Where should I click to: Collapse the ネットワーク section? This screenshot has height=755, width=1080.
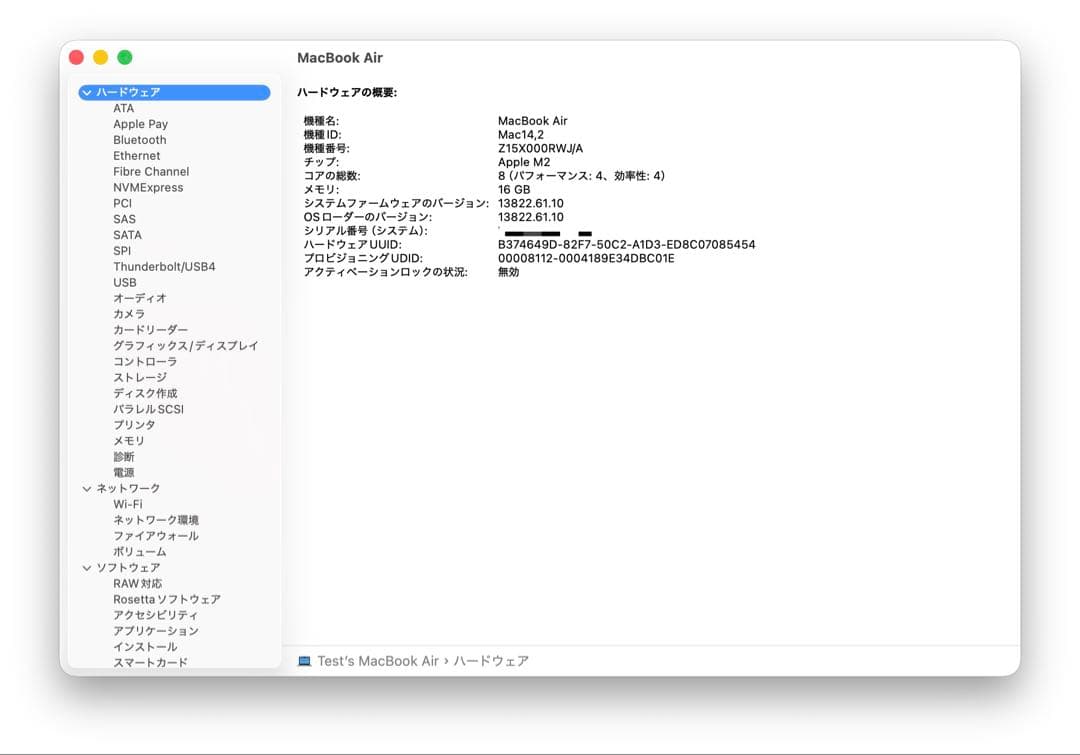pos(87,487)
